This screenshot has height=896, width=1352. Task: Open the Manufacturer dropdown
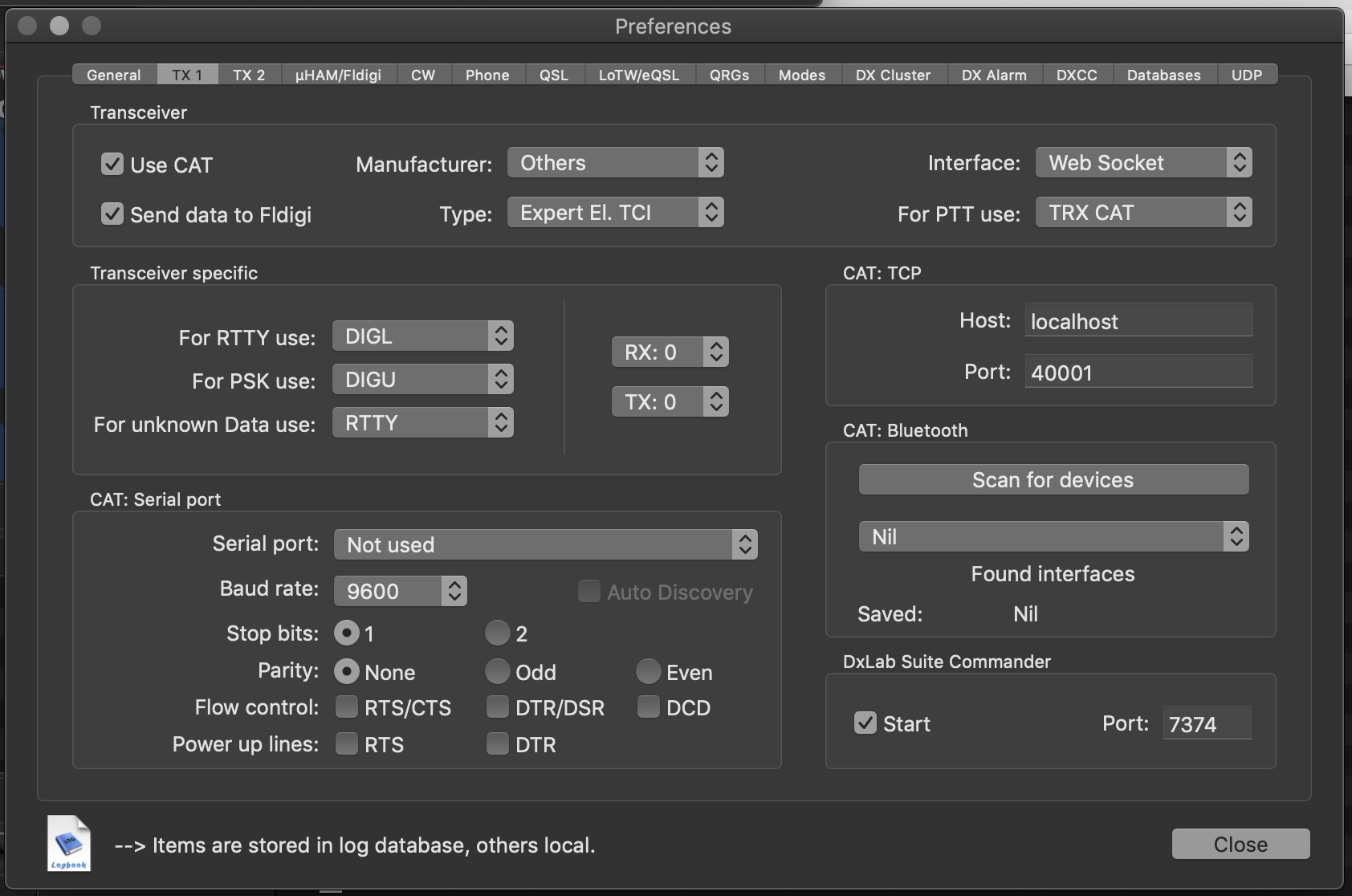[615, 163]
